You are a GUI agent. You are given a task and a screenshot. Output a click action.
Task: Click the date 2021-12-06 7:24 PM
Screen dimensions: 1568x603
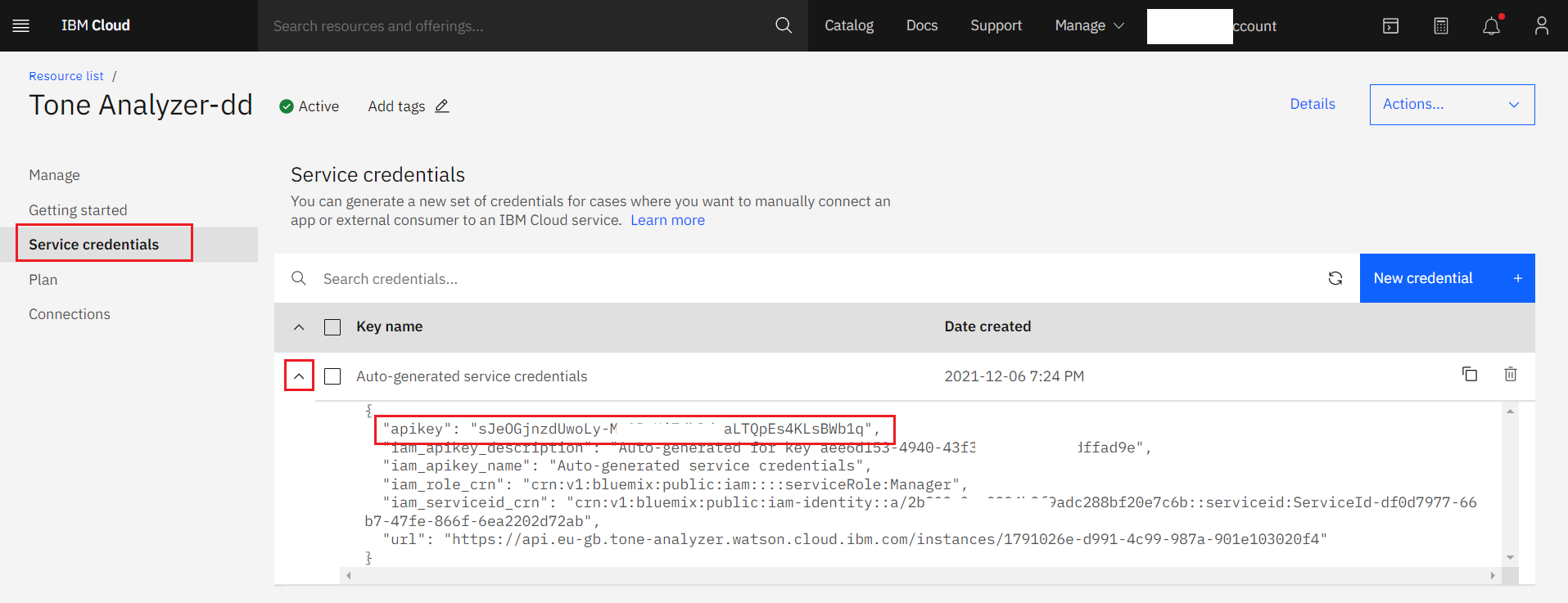1014,376
